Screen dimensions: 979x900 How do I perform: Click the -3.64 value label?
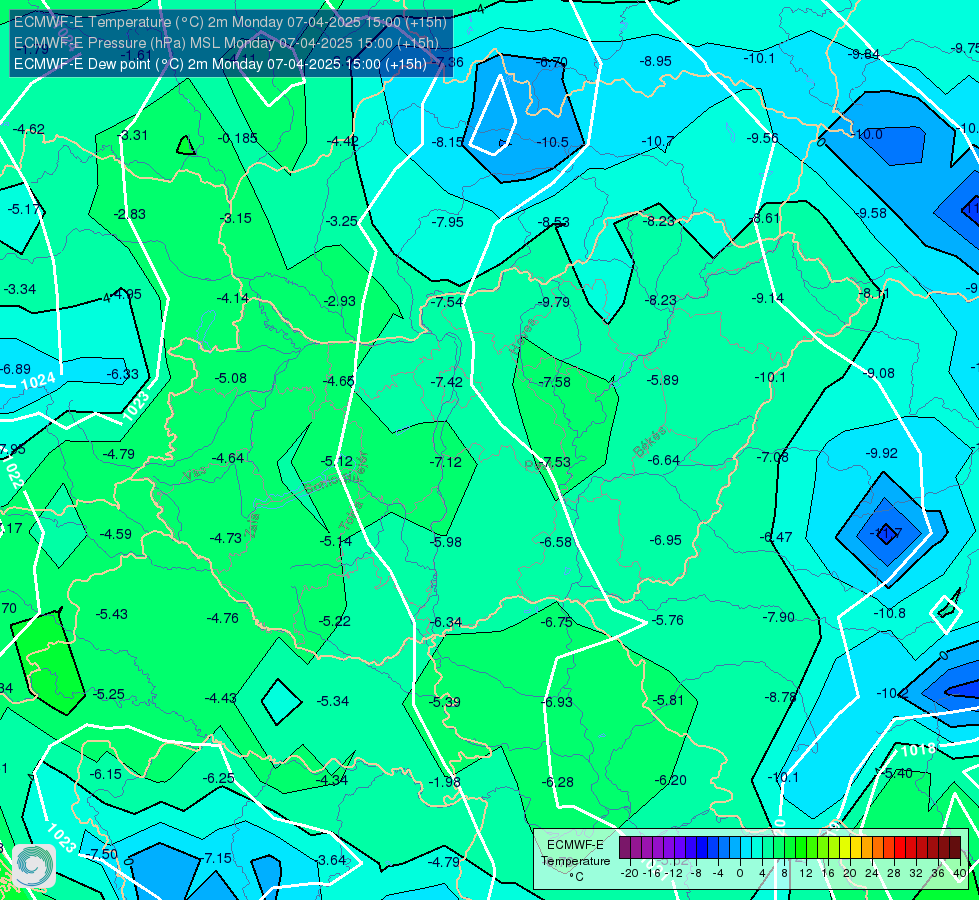[x=330, y=861]
